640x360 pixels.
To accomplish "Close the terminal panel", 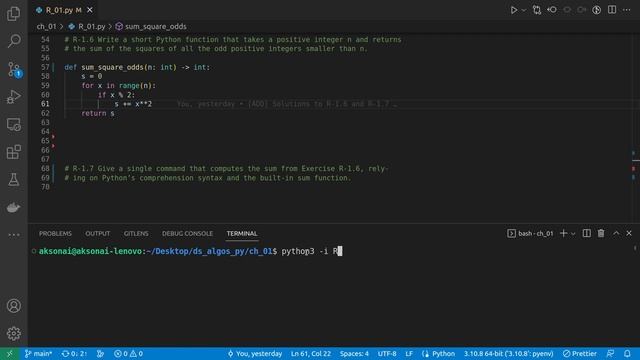I will pyautogui.click(x=629, y=233).
